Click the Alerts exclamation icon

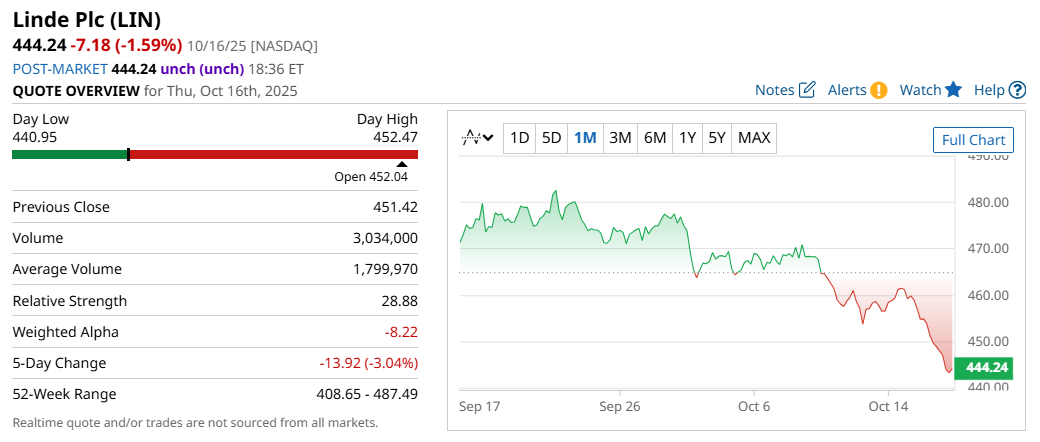pyautogui.click(x=879, y=90)
